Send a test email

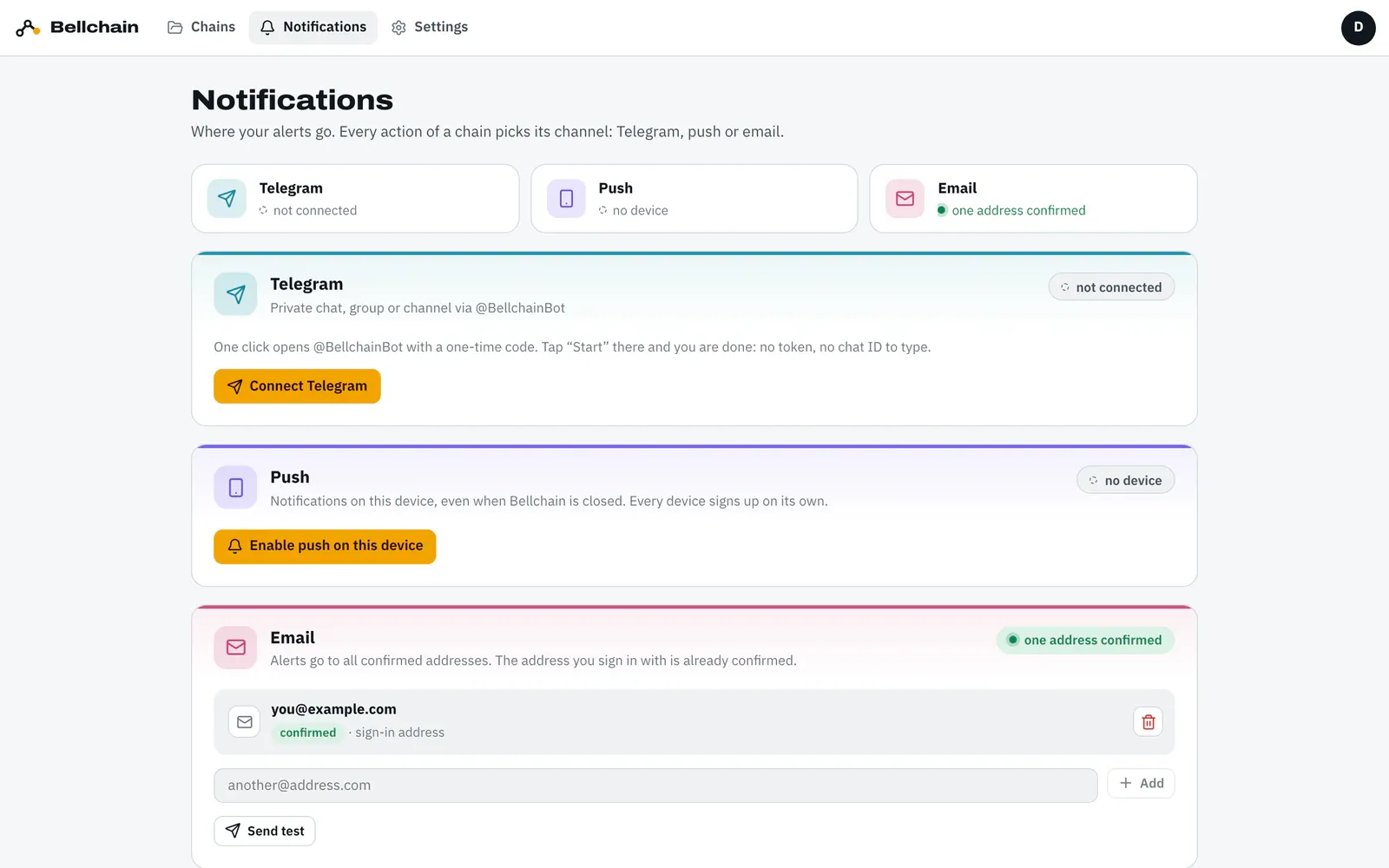265,831
